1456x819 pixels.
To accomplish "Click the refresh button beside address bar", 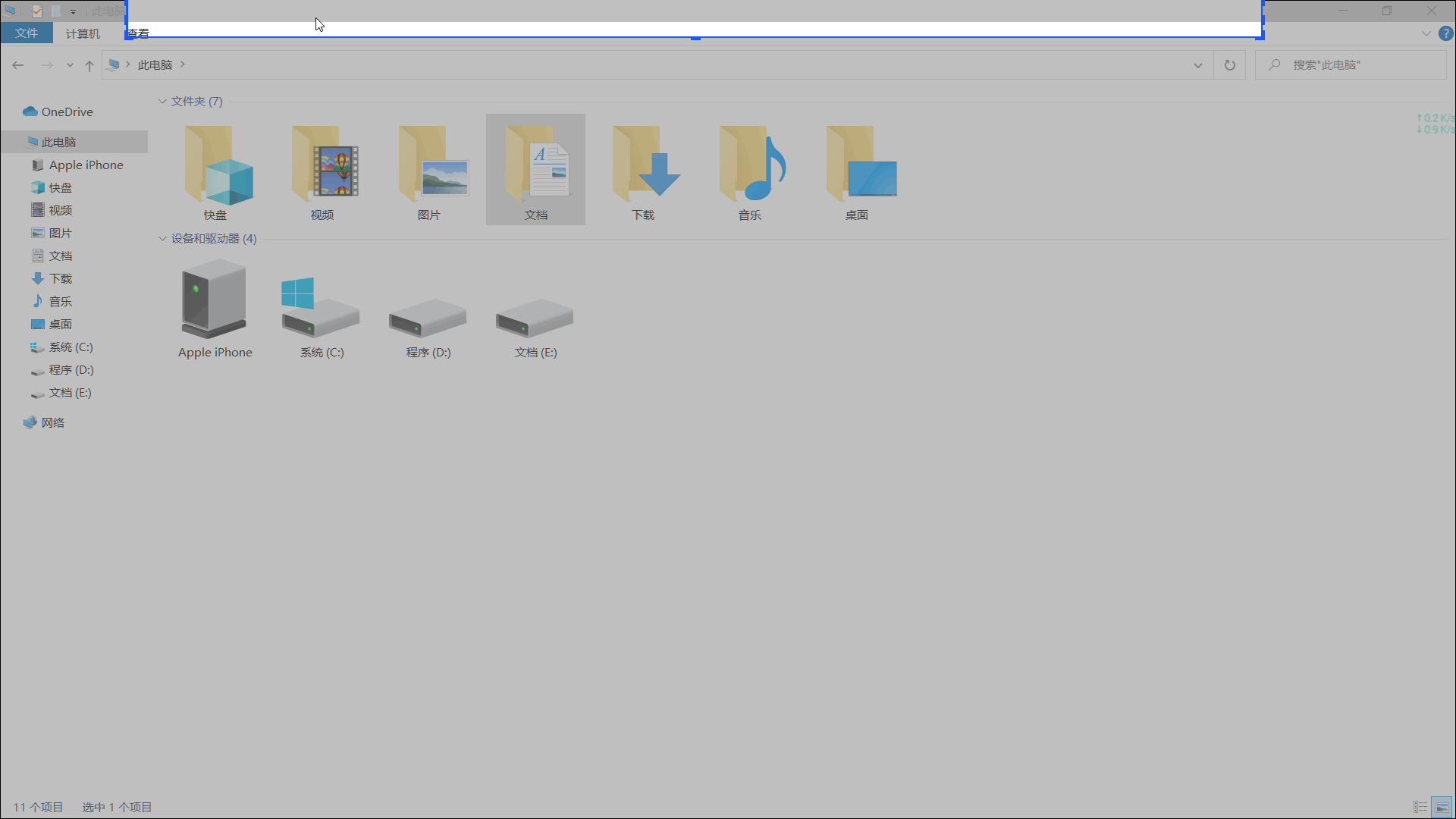I will click(x=1229, y=65).
